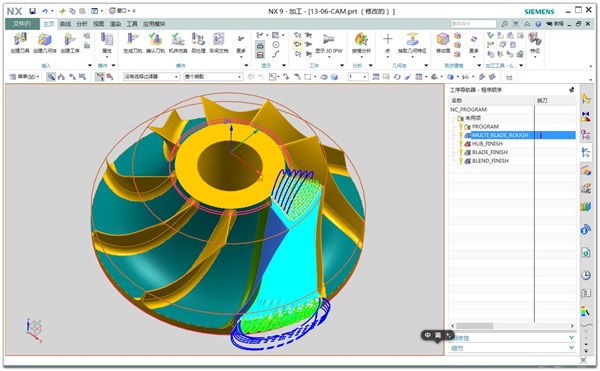The image size is (600, 371).
Task: Click the 创建几何体 (Create Geometry) icon
Action: [44, 42]
